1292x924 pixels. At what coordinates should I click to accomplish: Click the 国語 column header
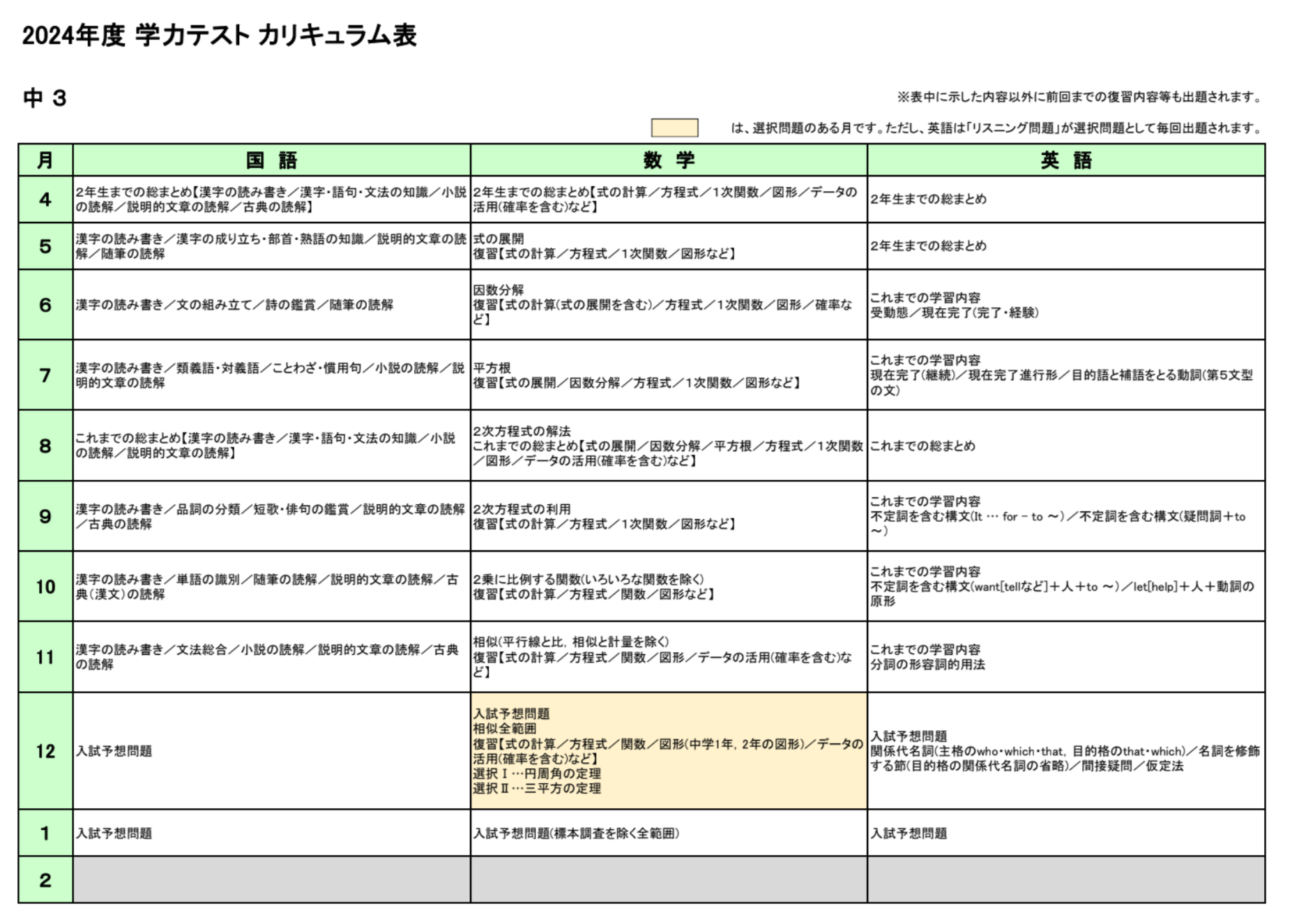pyautogui.click(x=271, y=160)
